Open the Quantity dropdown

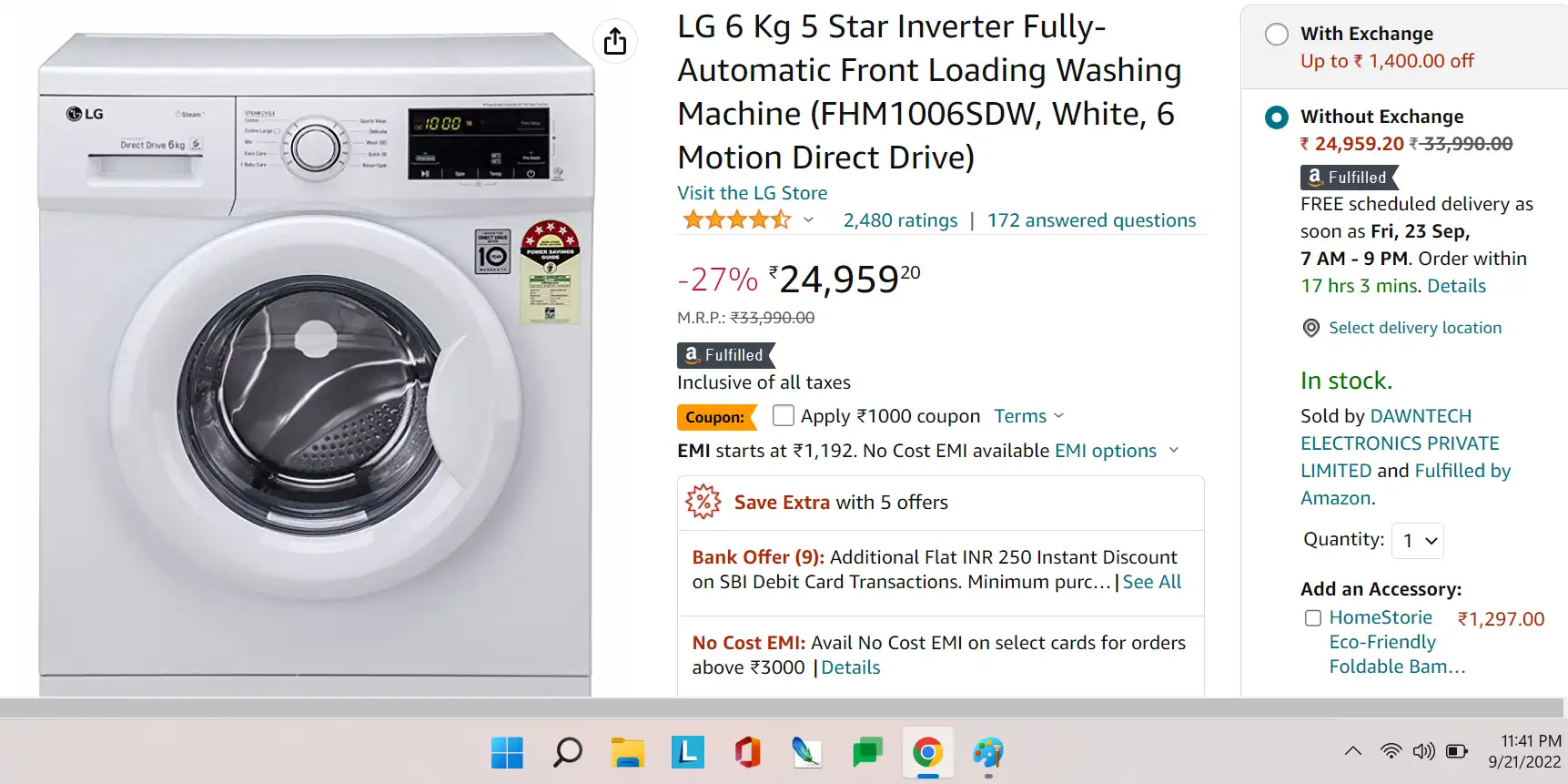[x=1416, y=540]
